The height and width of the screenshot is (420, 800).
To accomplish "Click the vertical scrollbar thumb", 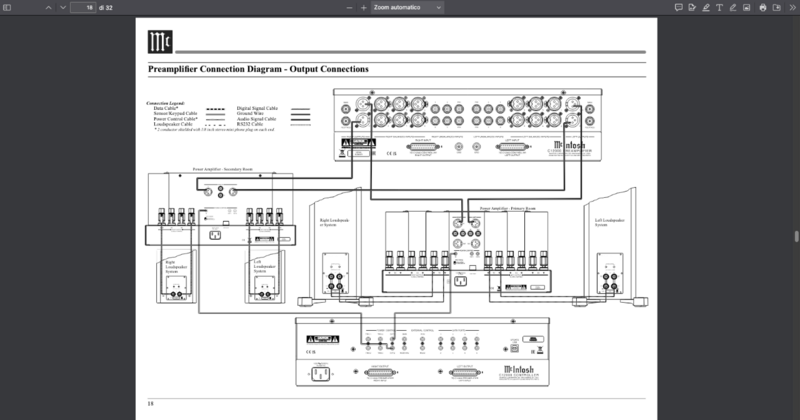I will [x=796, y=237].
